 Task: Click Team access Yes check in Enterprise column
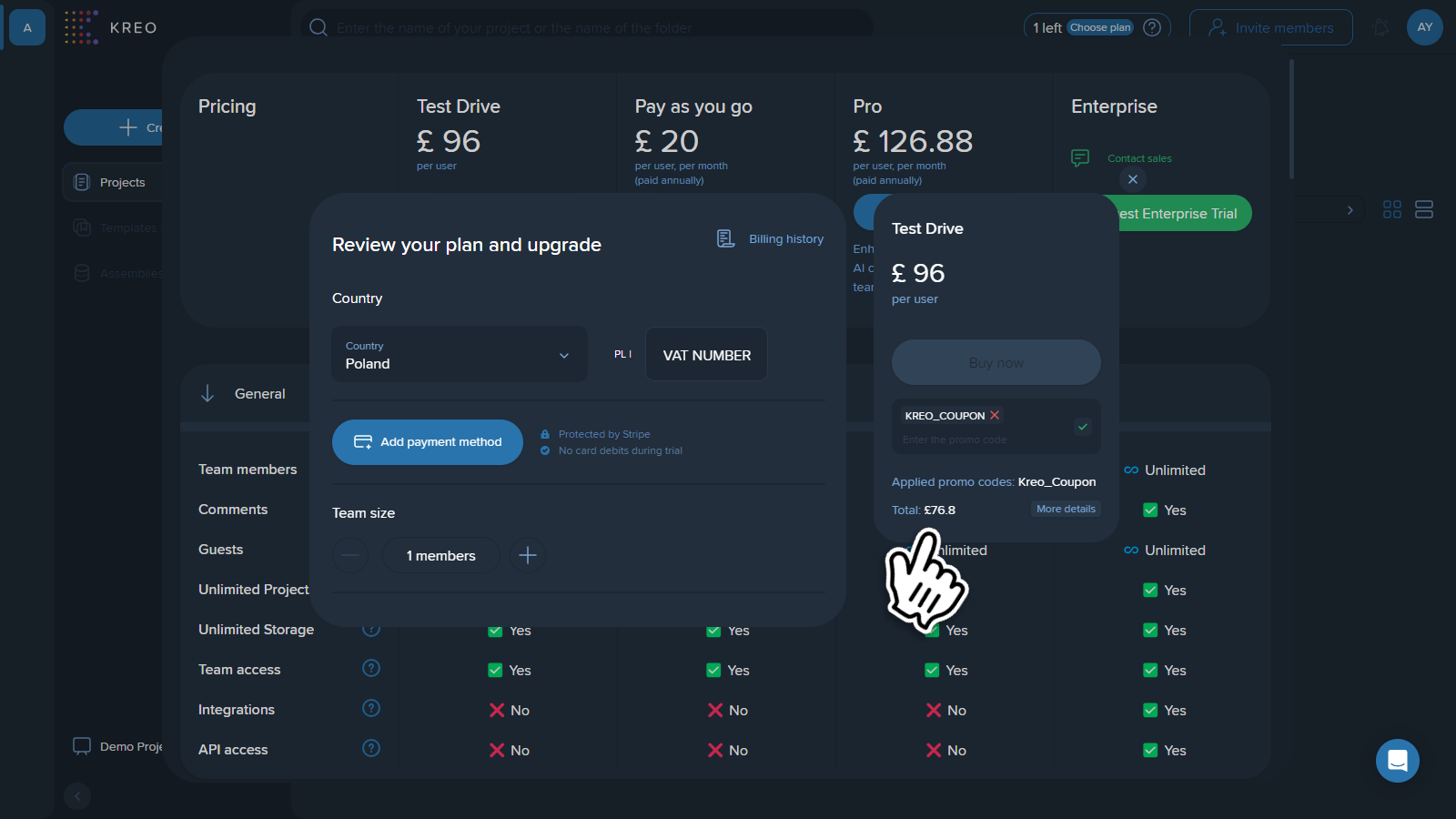click(1150, 670)
